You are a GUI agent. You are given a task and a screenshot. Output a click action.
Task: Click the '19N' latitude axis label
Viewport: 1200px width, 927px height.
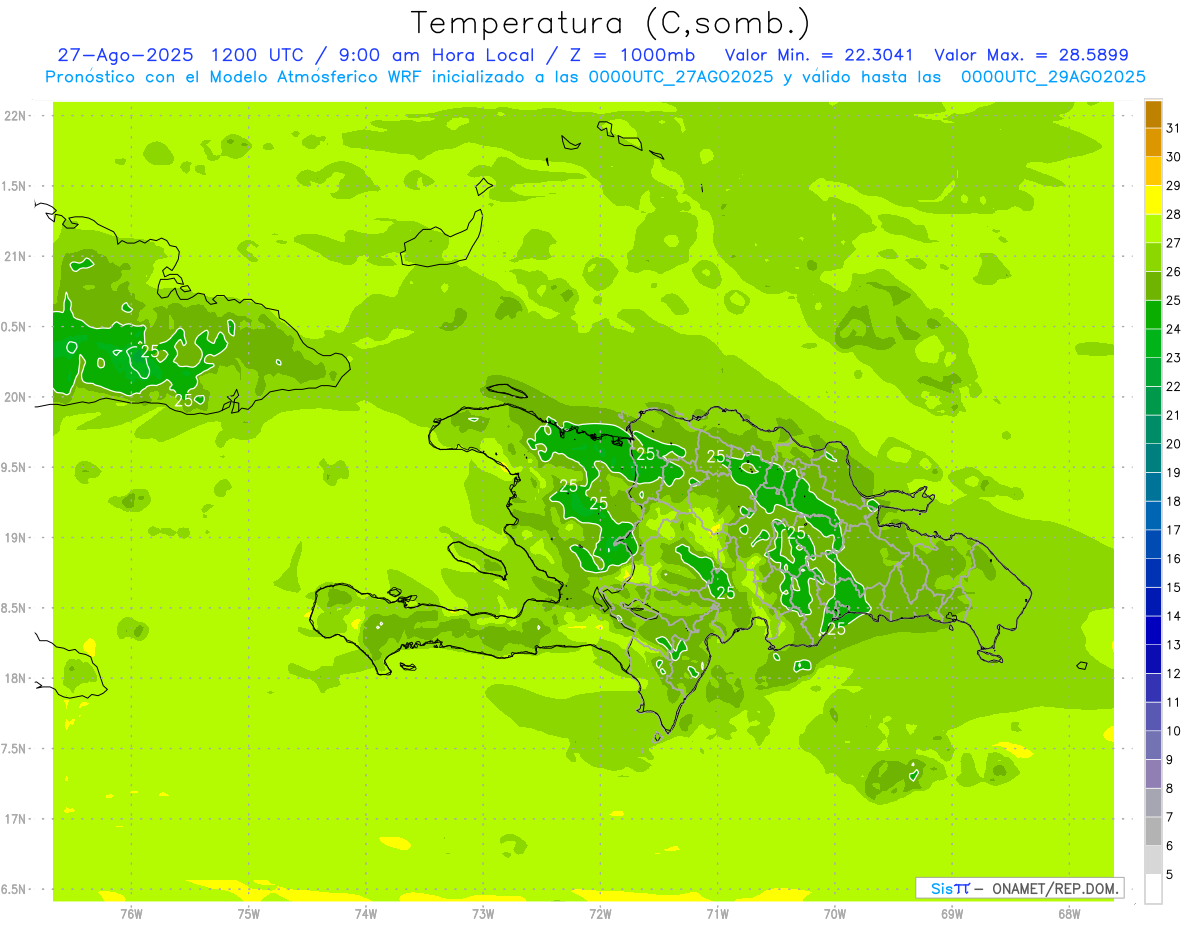[16, 538]
